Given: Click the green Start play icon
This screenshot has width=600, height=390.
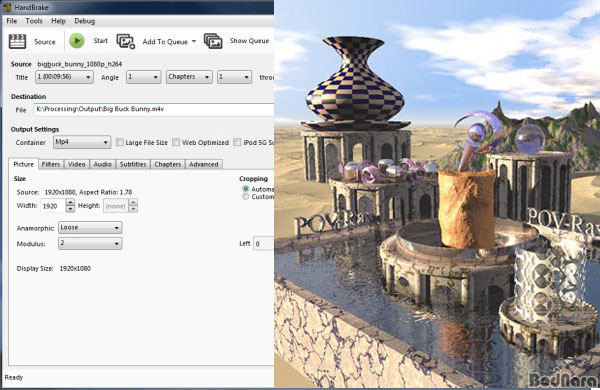Looking at the screenshot, I should [x=77, y=41].
